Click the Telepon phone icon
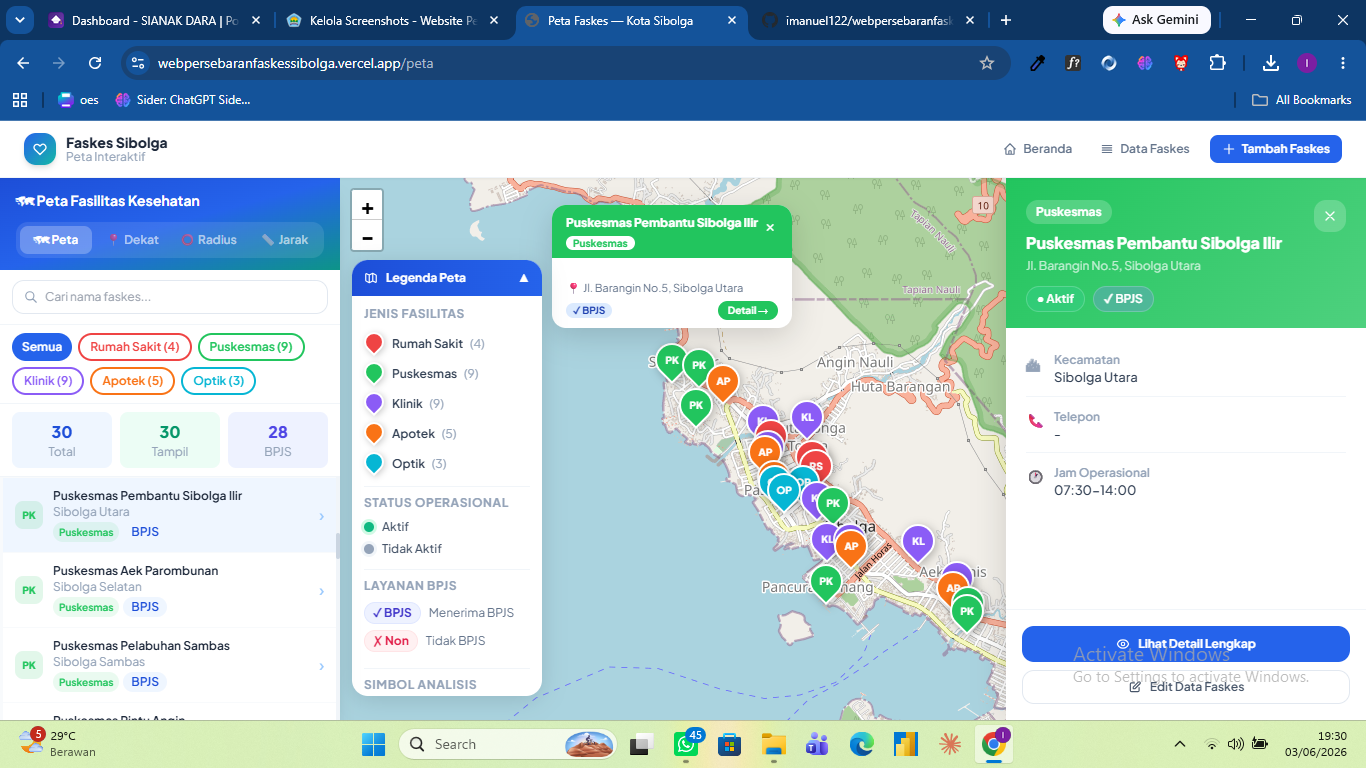 pyautogui.click(x=1035, y=421)
